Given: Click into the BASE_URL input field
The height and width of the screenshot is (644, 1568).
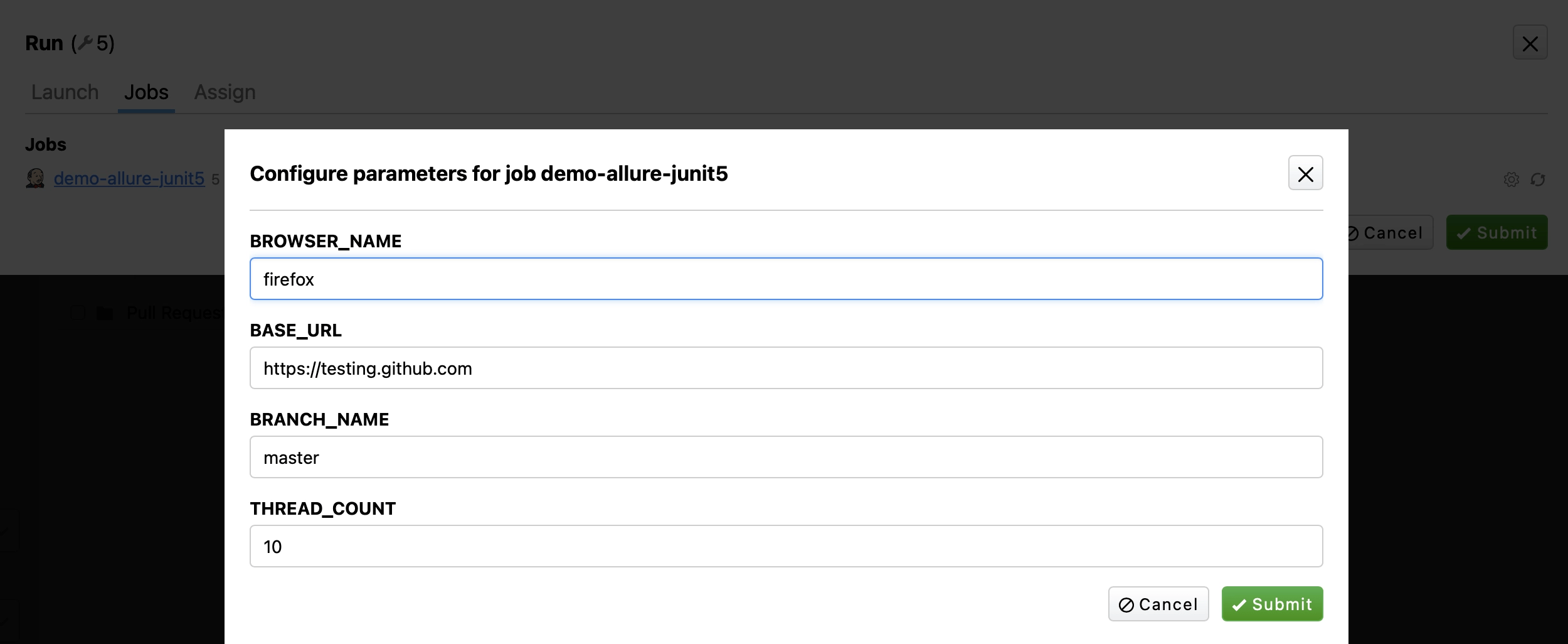Looking at the screenshot, I should click(x=786, y=368).
